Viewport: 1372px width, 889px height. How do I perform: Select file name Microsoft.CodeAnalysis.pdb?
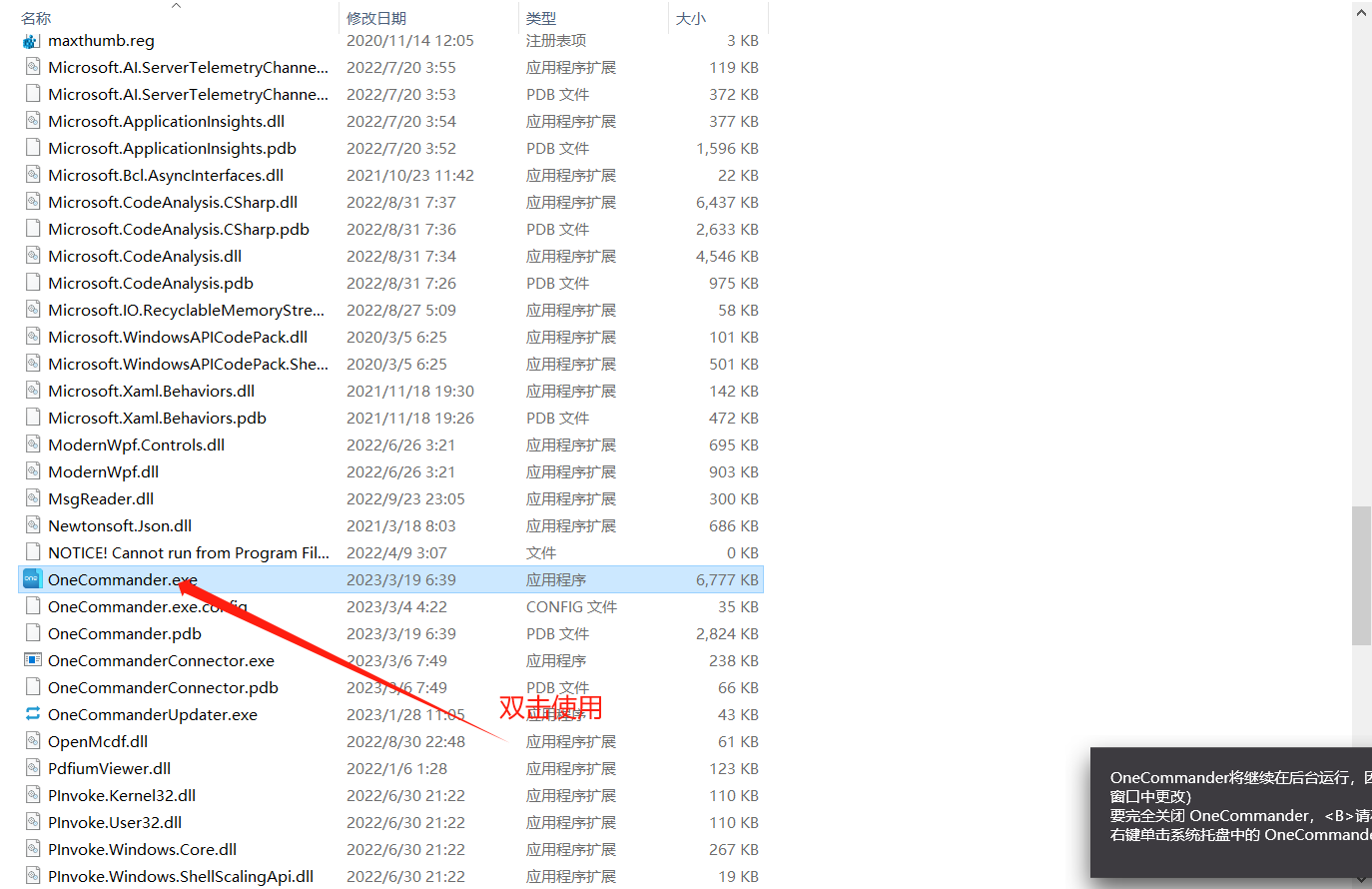(x=151, y=283)
